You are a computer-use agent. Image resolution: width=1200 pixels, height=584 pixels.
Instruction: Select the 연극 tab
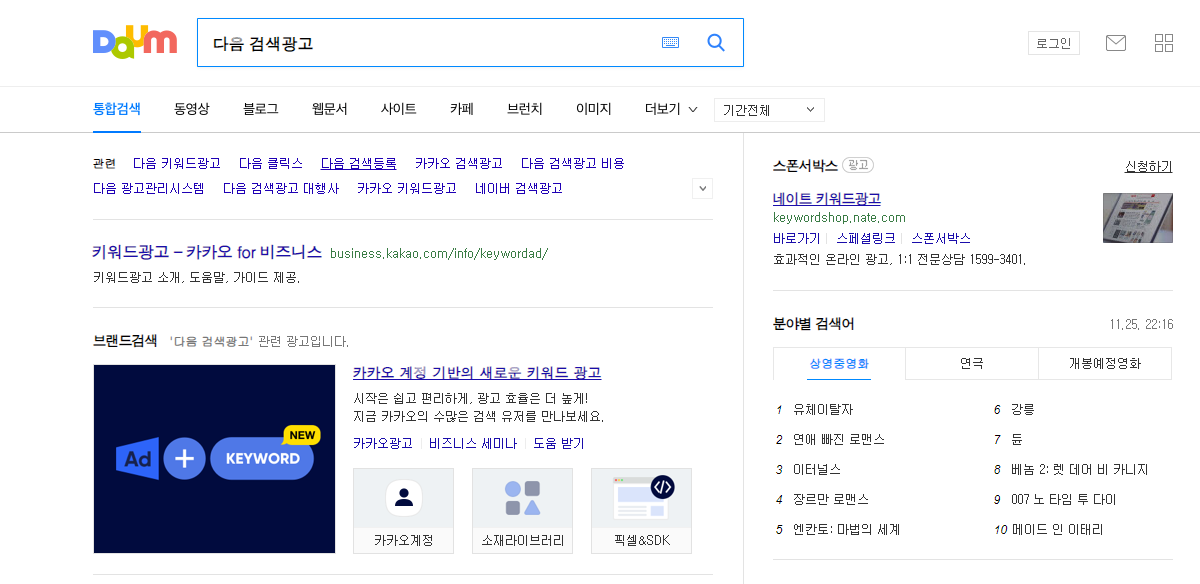(972, 364)
